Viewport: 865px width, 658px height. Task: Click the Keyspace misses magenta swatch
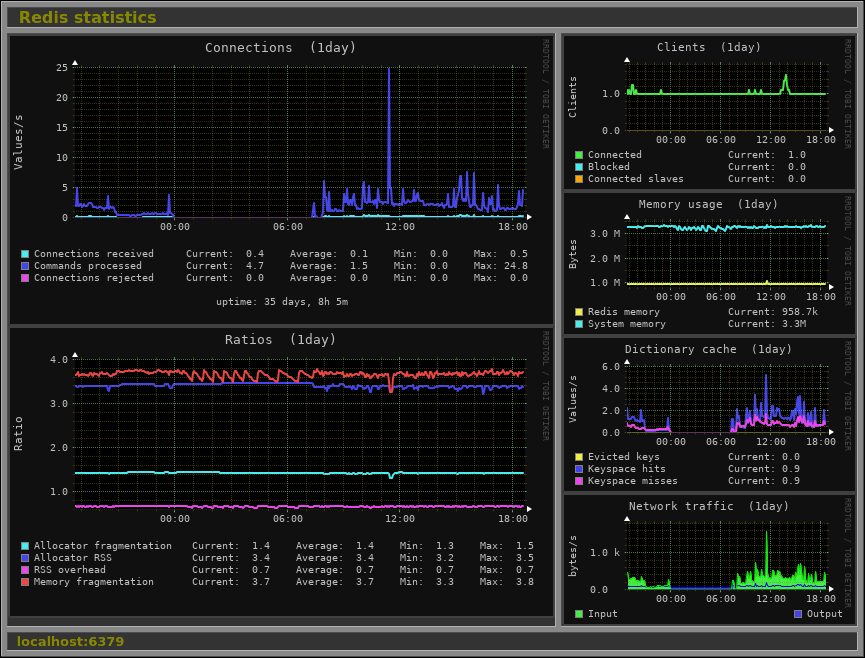(579, 482)
